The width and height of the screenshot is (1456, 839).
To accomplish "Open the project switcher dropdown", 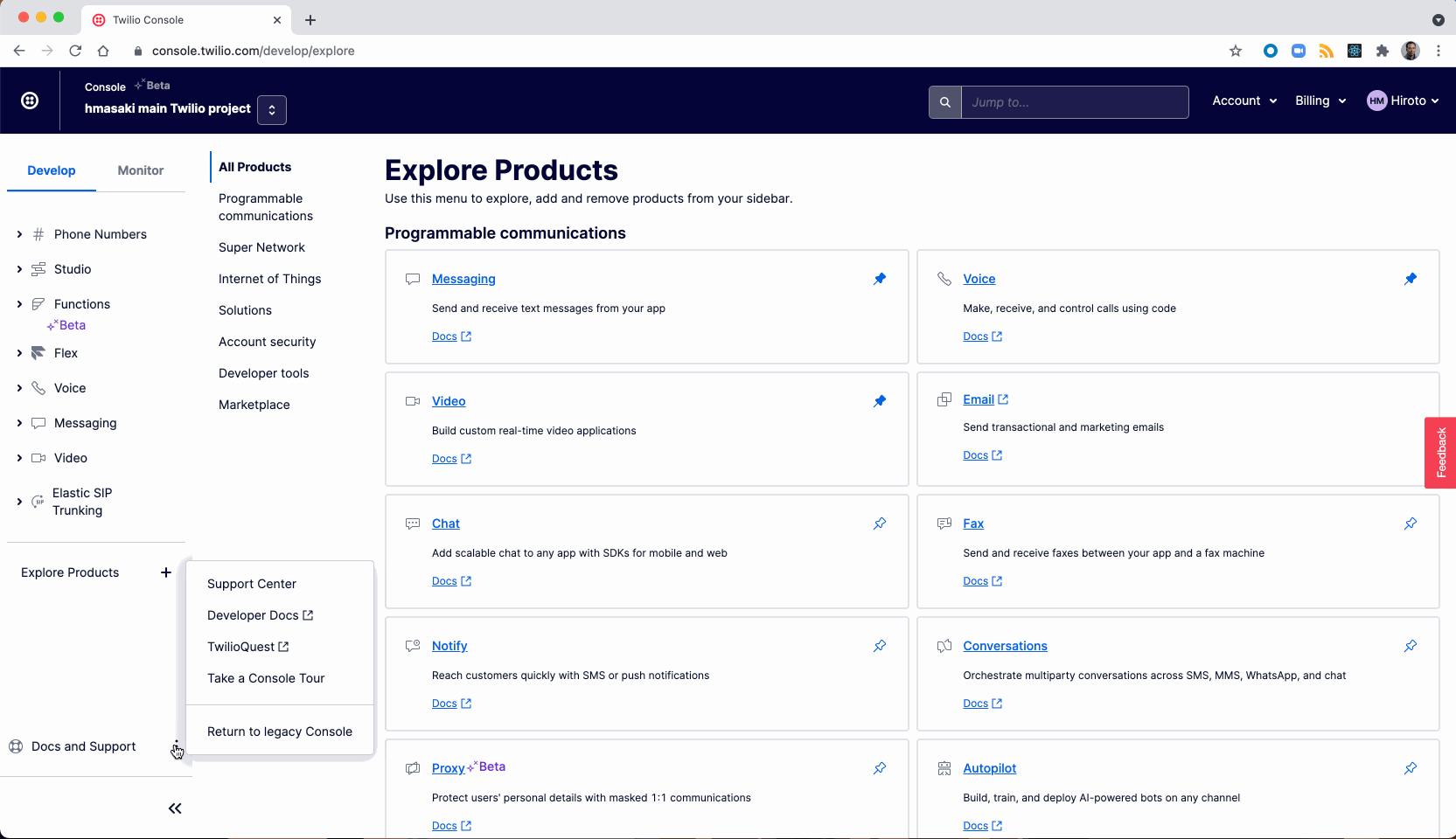I will coord(272,110).
